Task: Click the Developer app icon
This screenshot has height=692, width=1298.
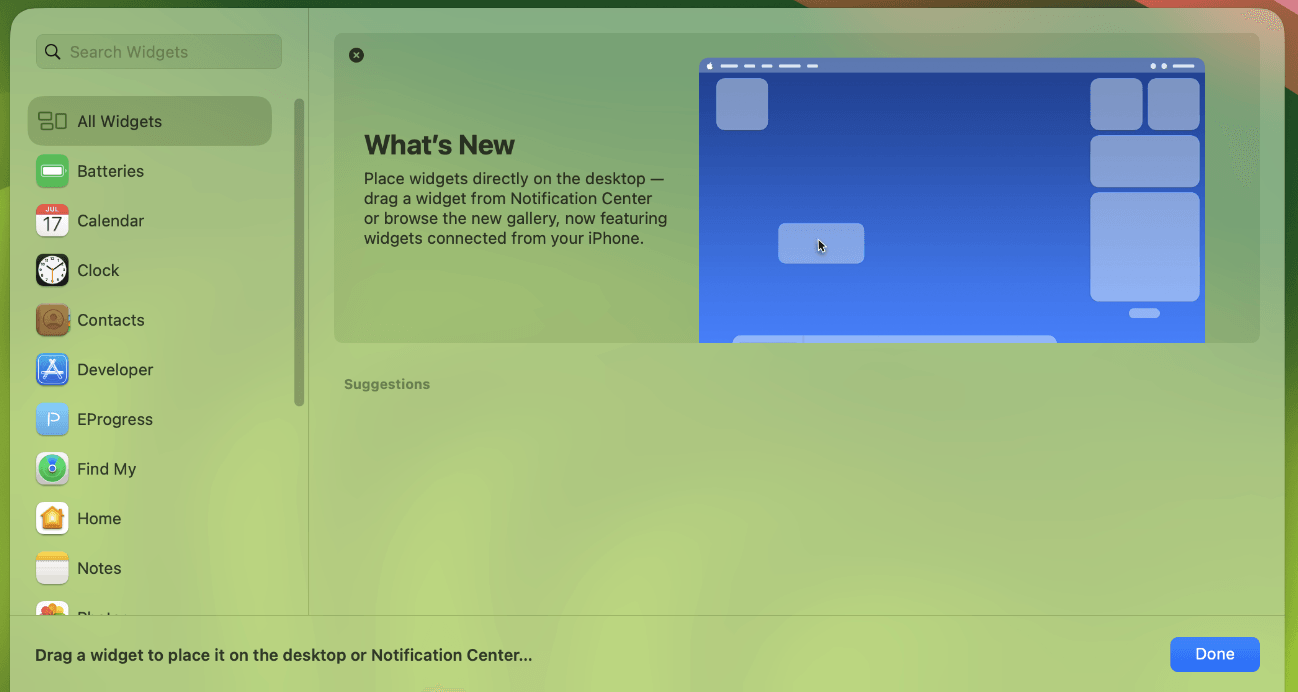Action: (x=52, y=370)
